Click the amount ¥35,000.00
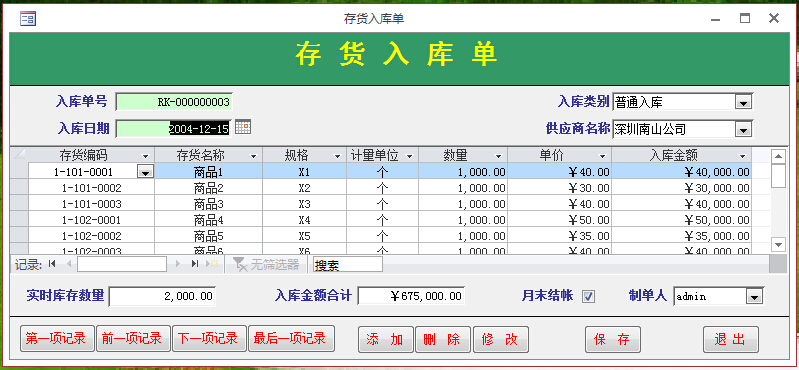 682,236
